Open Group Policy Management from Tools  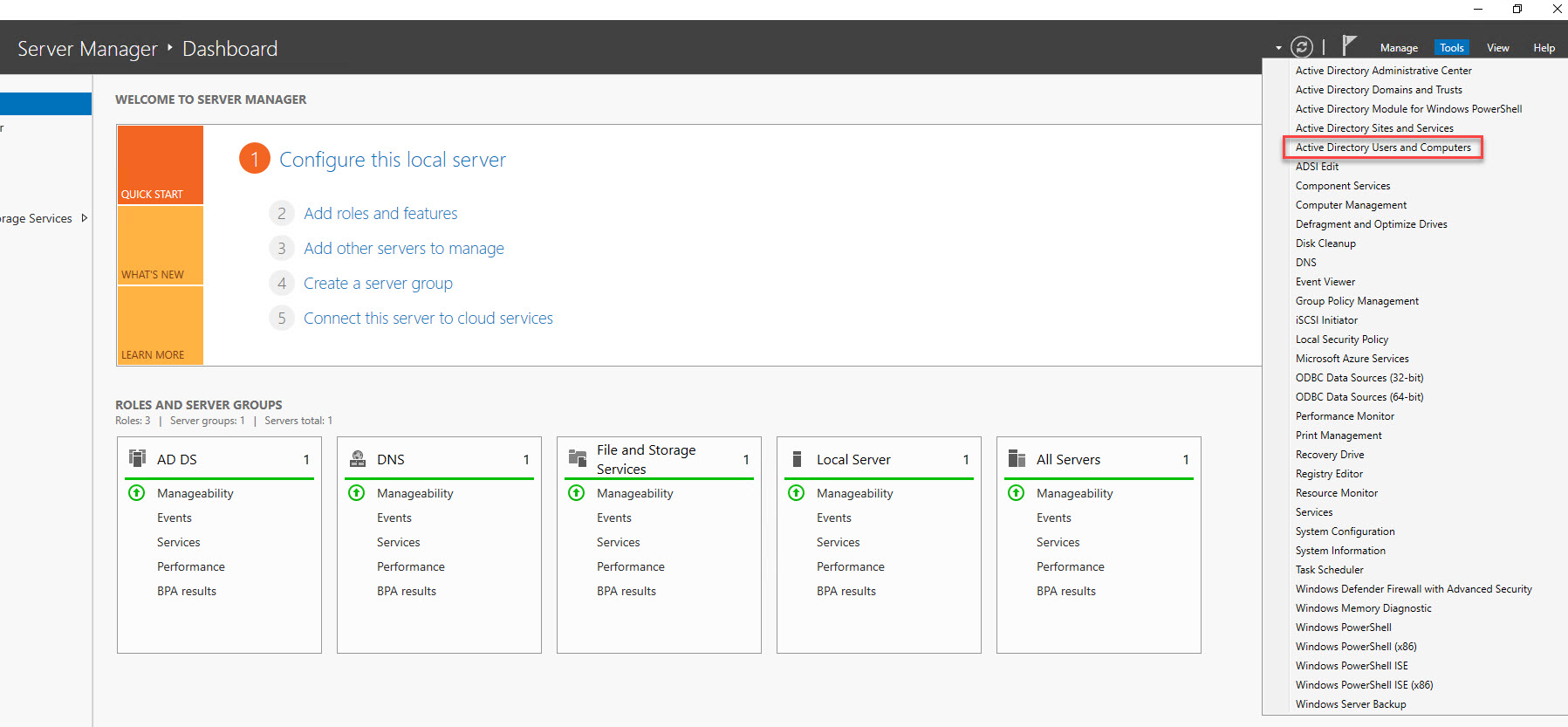1357,301
